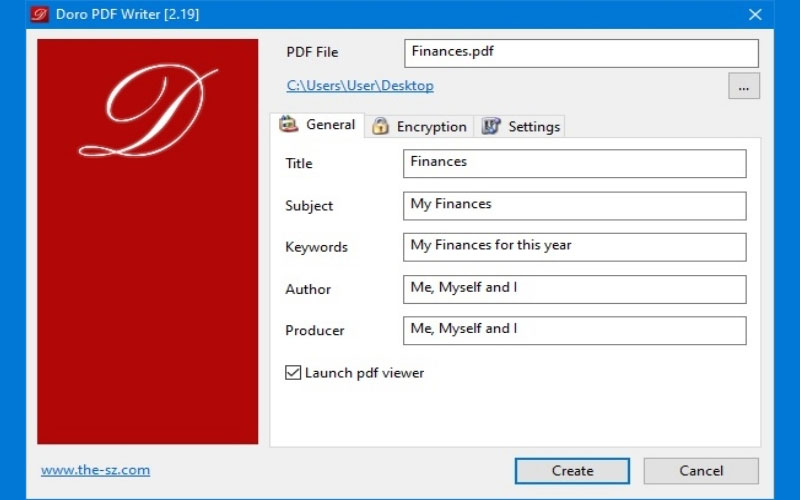The image size is (800, 500).
Task: Click the 'Title' label text
Action: pyautogui.click(x=299, y=163)
